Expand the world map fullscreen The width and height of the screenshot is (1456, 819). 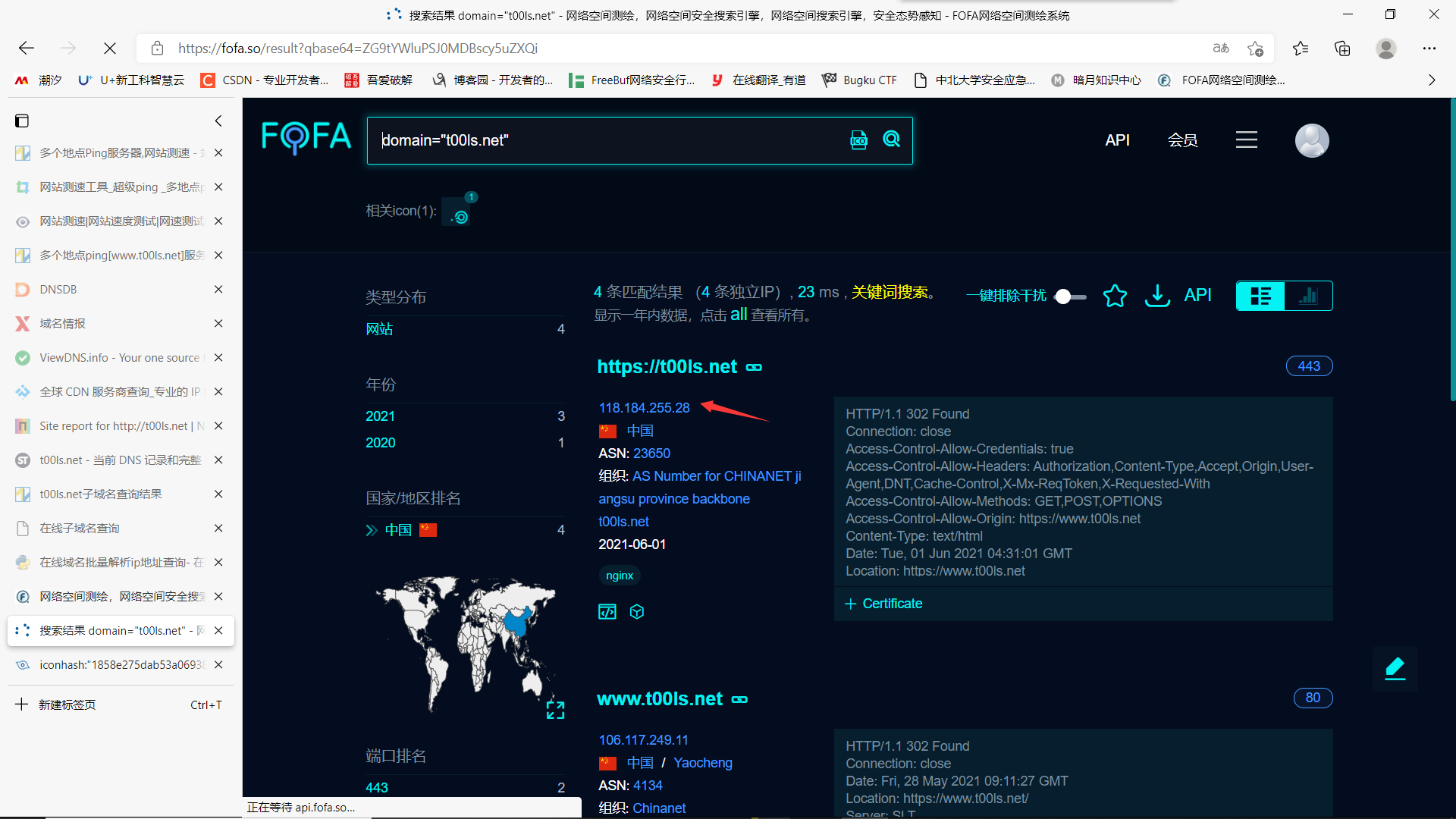point(555,710)
